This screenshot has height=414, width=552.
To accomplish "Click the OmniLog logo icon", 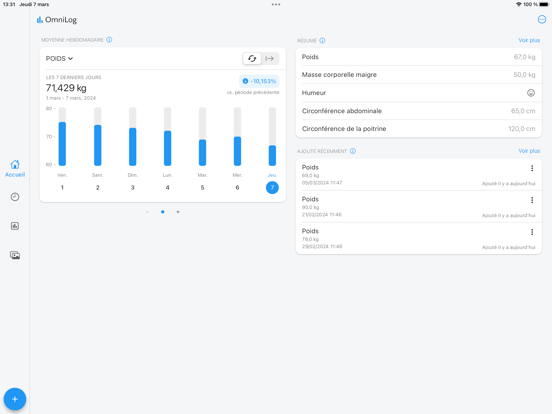I will click(39, 20).
